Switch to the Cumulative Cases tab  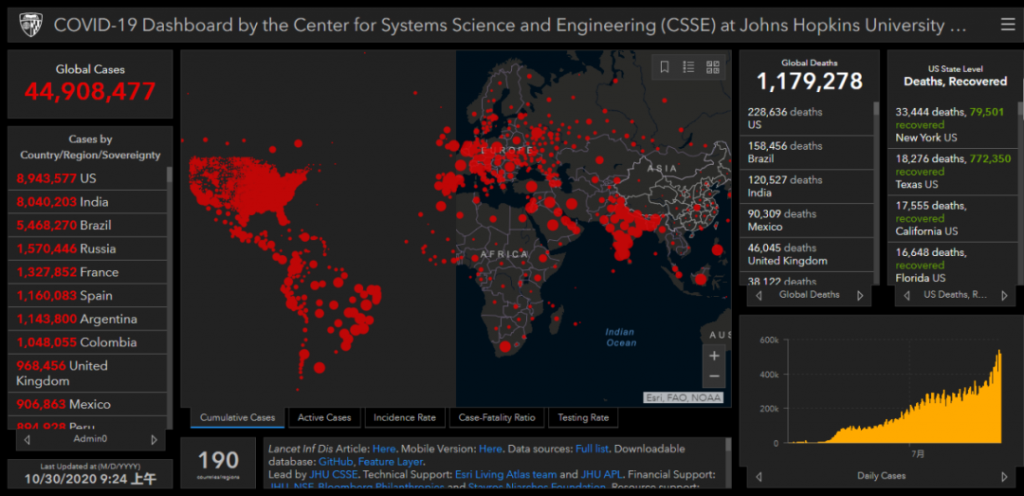238,418
